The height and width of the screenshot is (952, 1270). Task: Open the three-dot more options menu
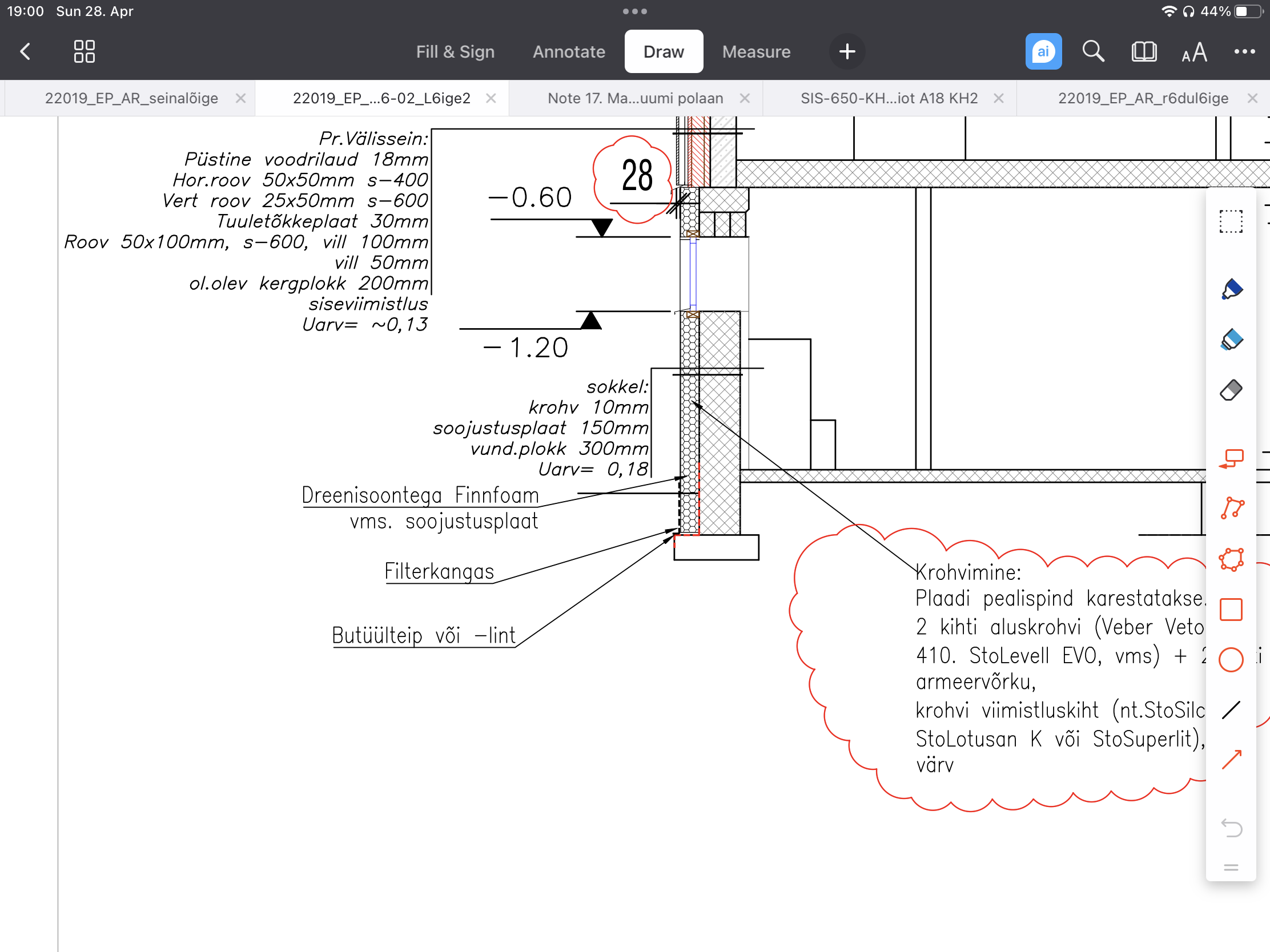pyautogui.click(x=1244, y=51)
